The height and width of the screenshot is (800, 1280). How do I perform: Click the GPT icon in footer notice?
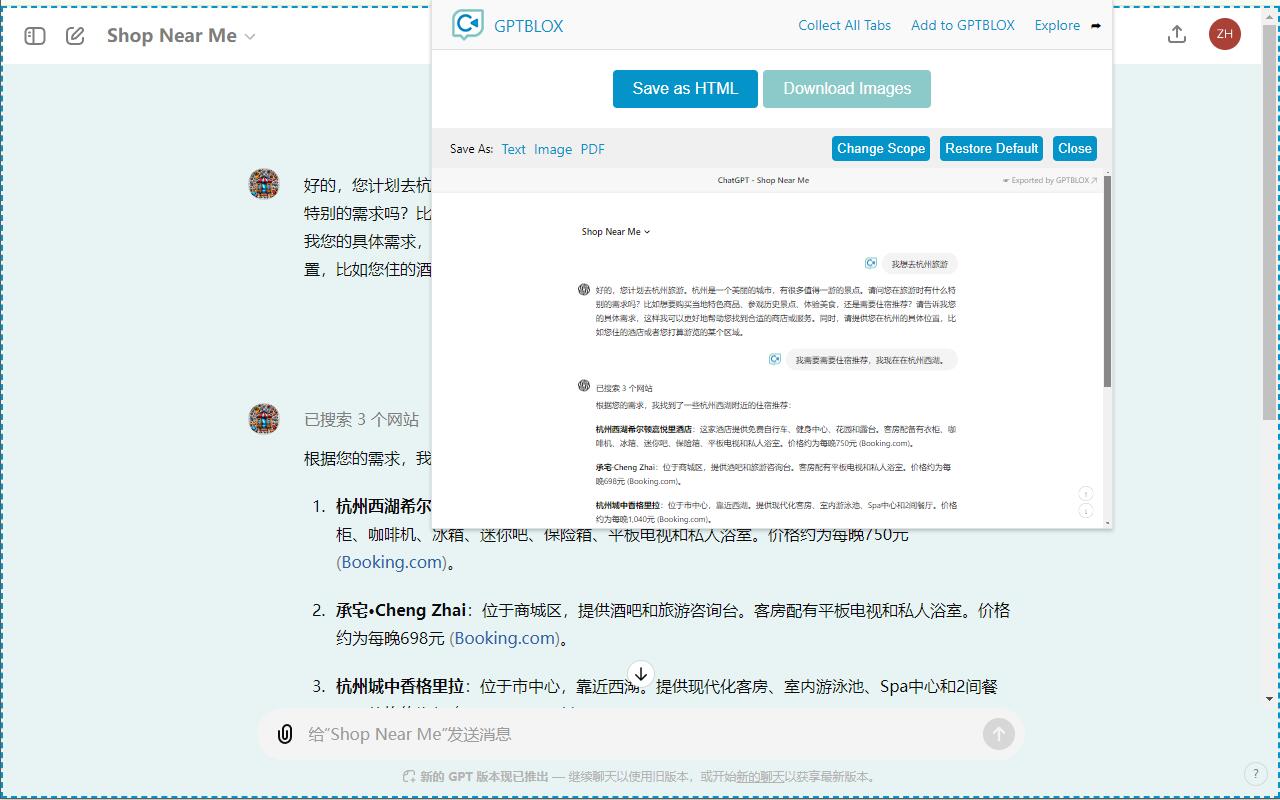click(408, 777)
